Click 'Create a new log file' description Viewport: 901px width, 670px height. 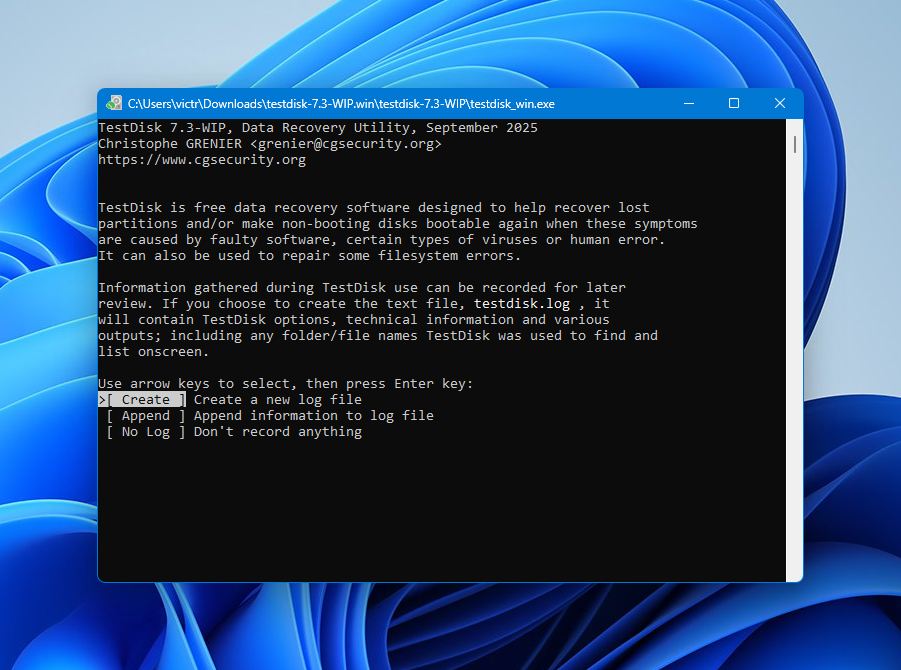278,399
